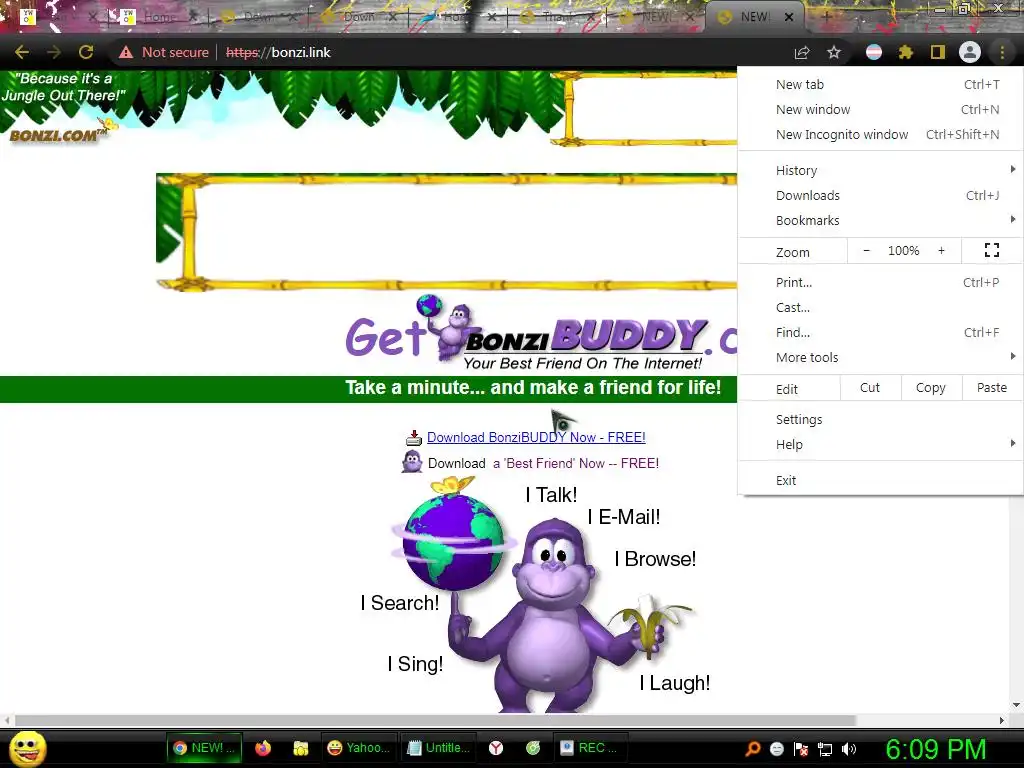Image resolution: width=1024 pixels, height=768 pixels.
Task: Reload the bonzi.link page
Action: click(86, 52)
